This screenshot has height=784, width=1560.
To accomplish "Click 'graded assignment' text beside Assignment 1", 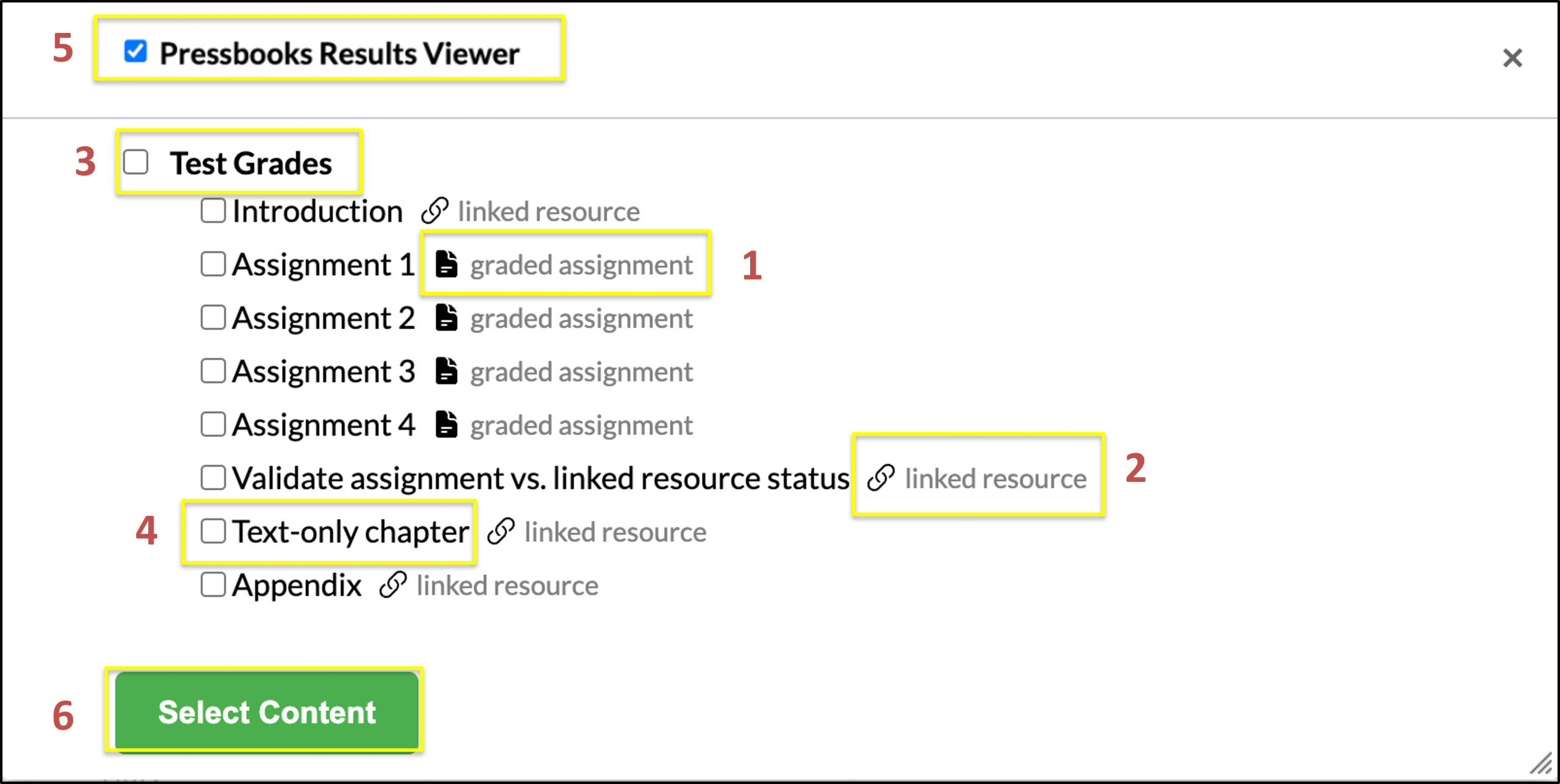I will 581,266.
